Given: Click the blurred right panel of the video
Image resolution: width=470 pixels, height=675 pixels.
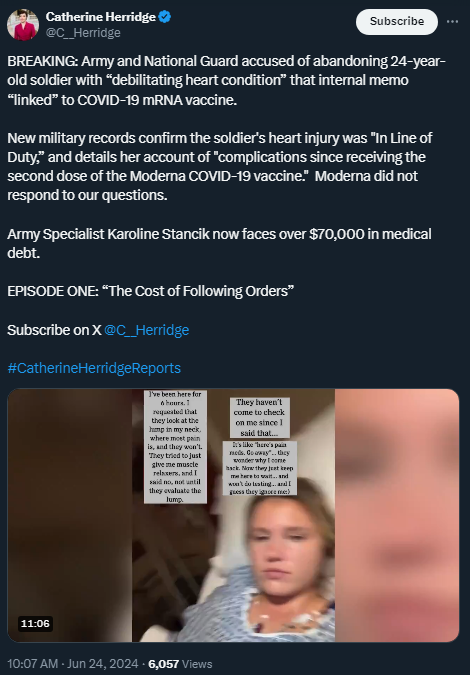Looking at the screenshot, I should 397,515.
